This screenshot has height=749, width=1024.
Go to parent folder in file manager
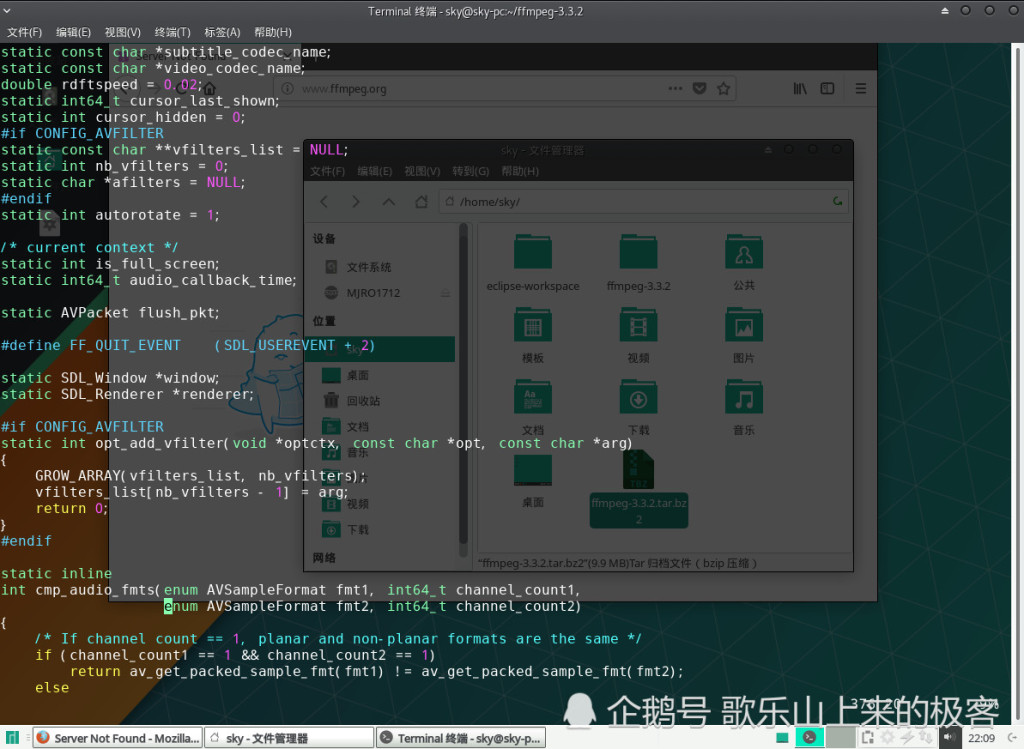point(389,202)
